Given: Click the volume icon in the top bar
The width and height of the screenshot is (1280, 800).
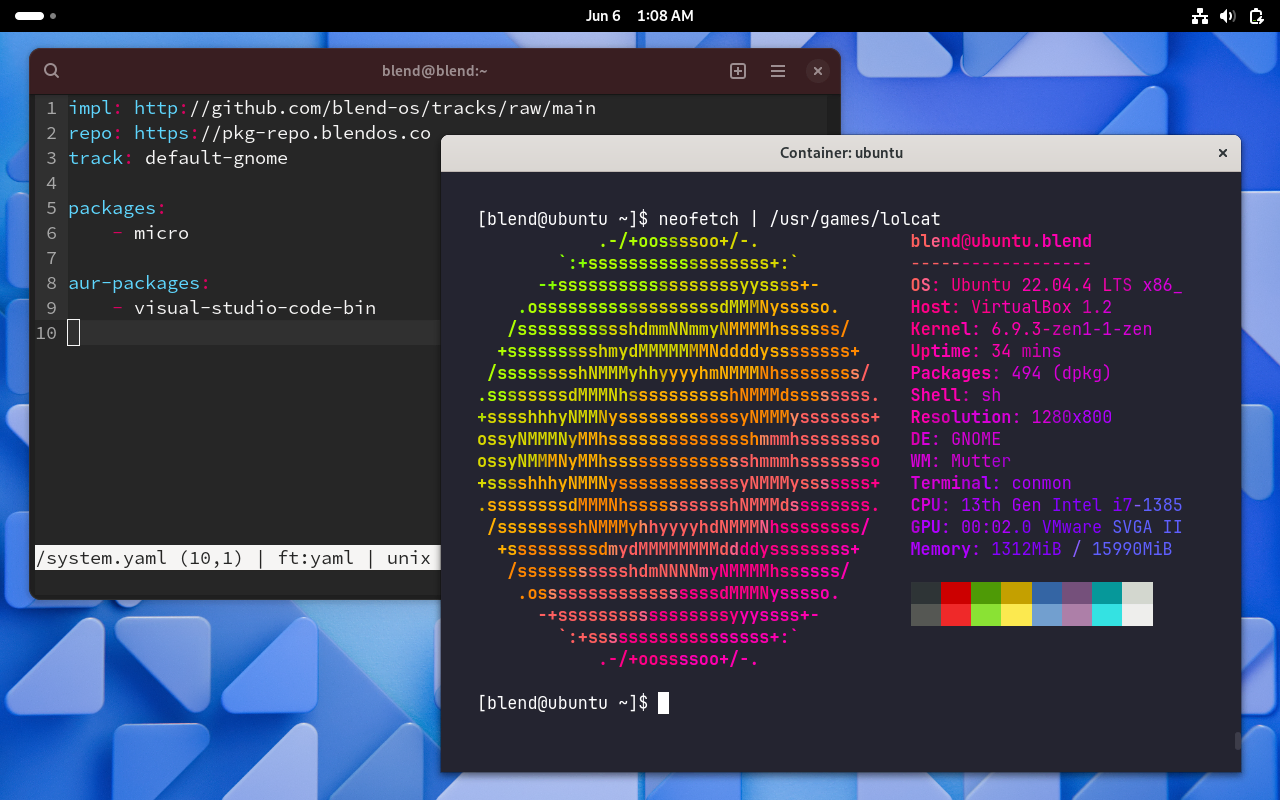Looking at the screenshot, I should [x=1228, y=16].
